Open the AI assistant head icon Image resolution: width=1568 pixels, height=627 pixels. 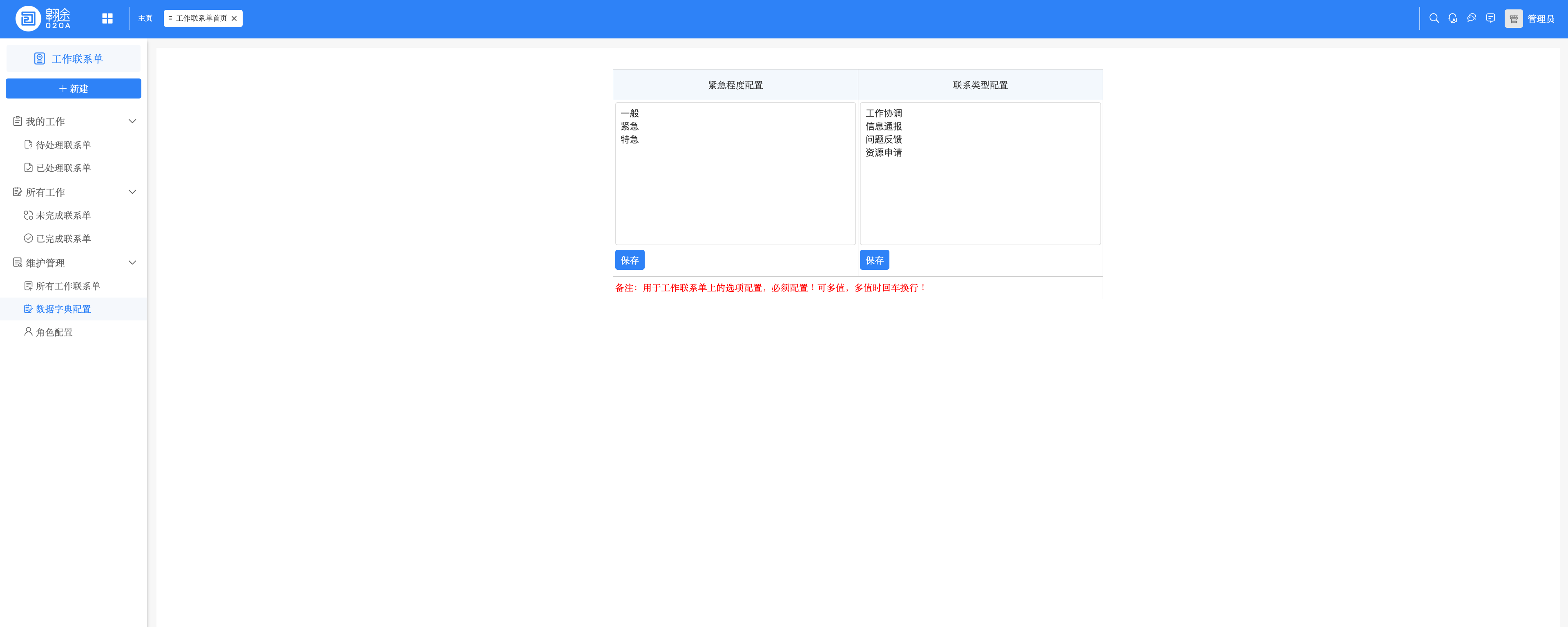(1453, 18)
